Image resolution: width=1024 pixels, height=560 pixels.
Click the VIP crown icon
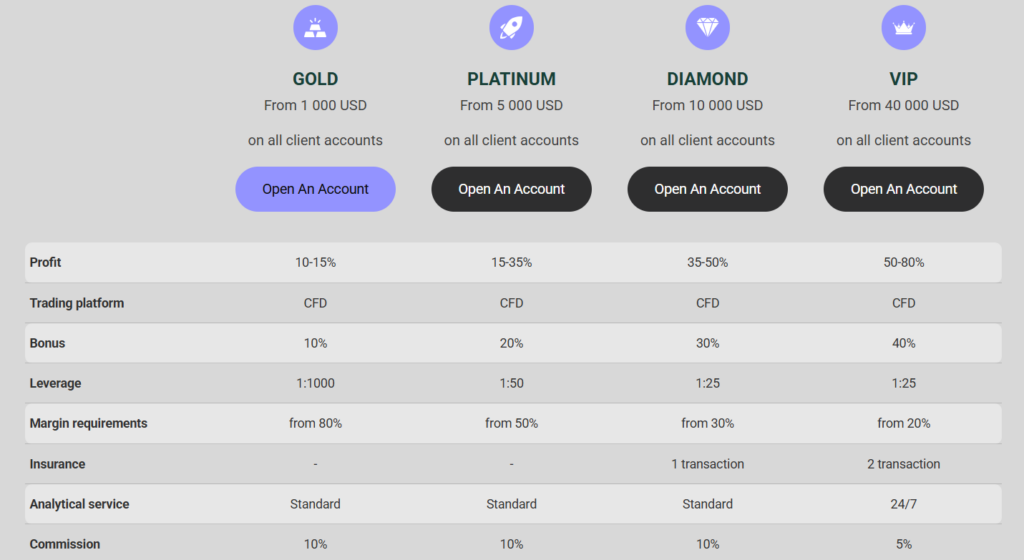coord(903,28)
